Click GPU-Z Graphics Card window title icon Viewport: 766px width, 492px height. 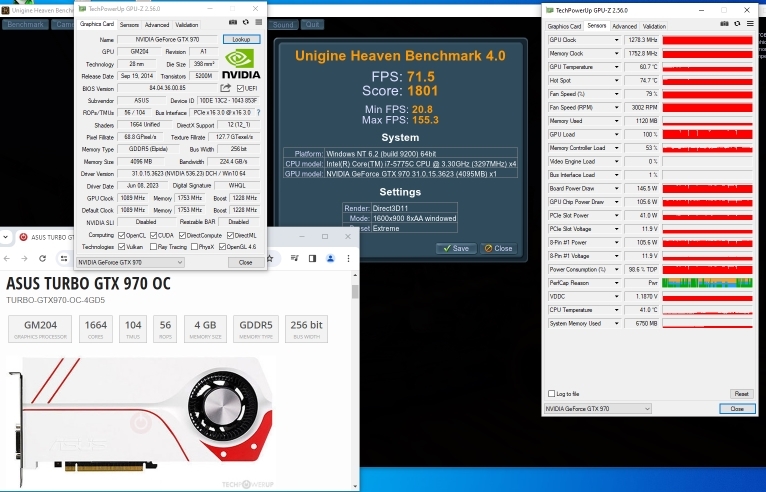click(x=82, y=9)
